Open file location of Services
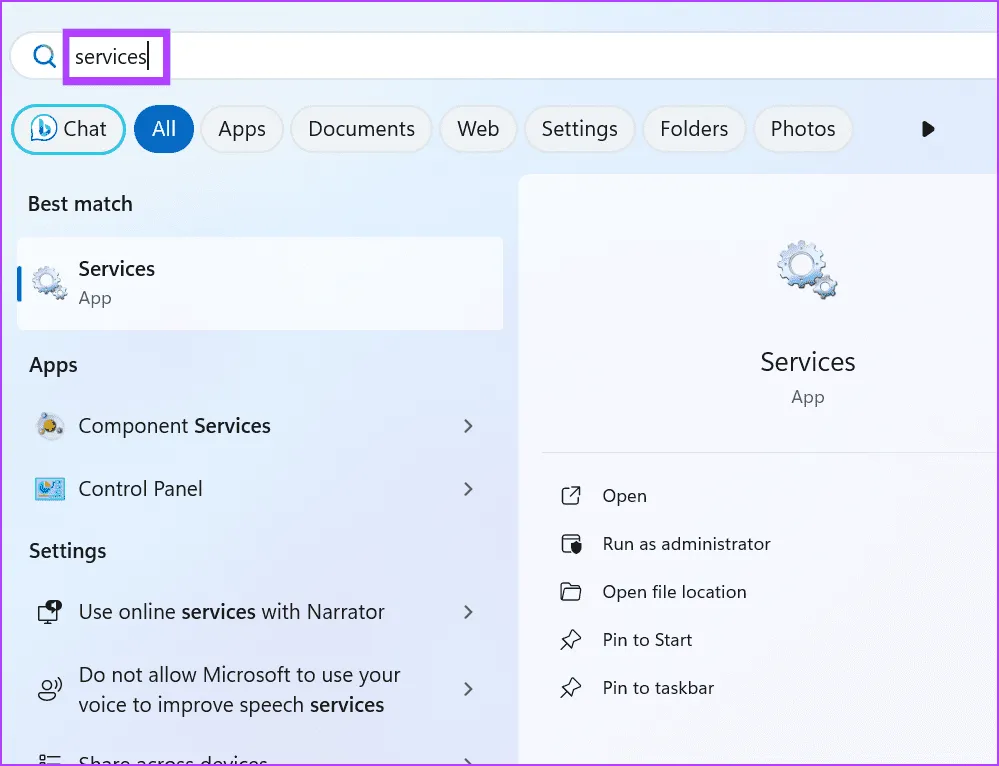Image resolution: width=999 pixels, height=766 pixels. (x=674, y=592)
